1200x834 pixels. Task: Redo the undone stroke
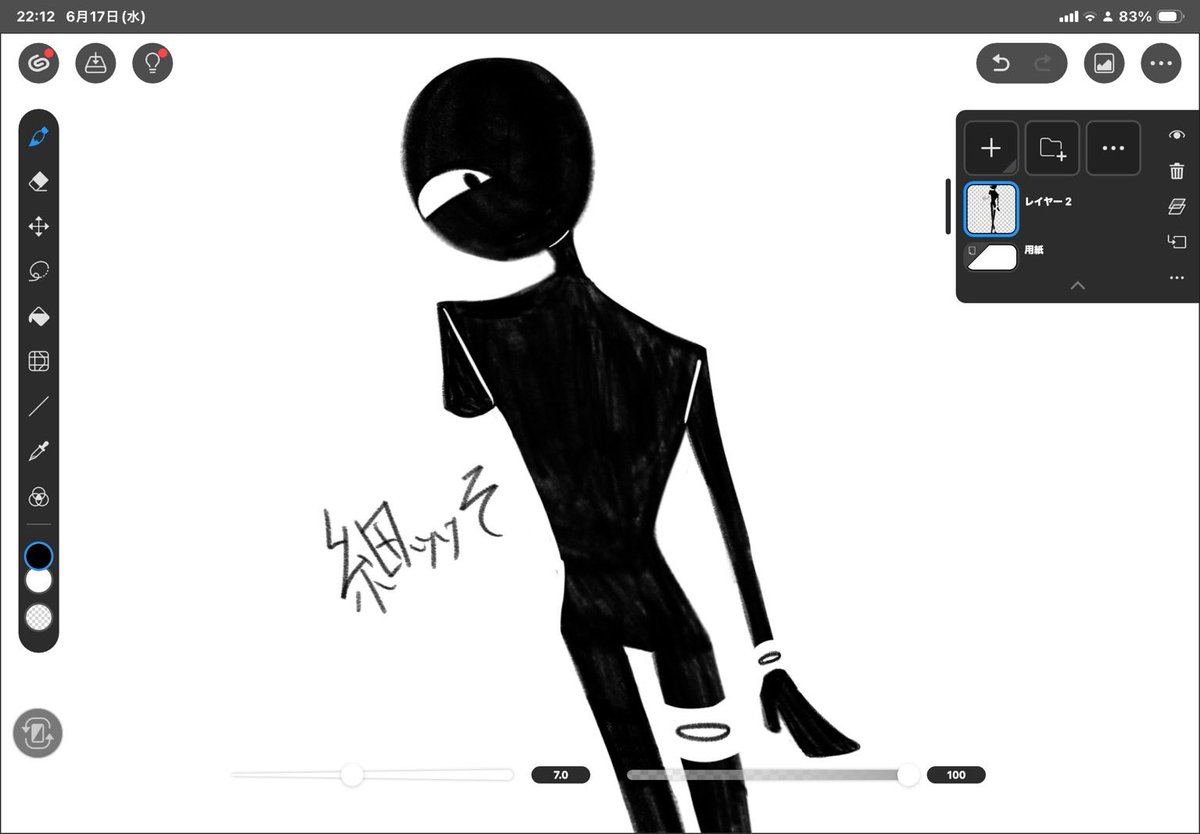click(x=1044, y=63)
